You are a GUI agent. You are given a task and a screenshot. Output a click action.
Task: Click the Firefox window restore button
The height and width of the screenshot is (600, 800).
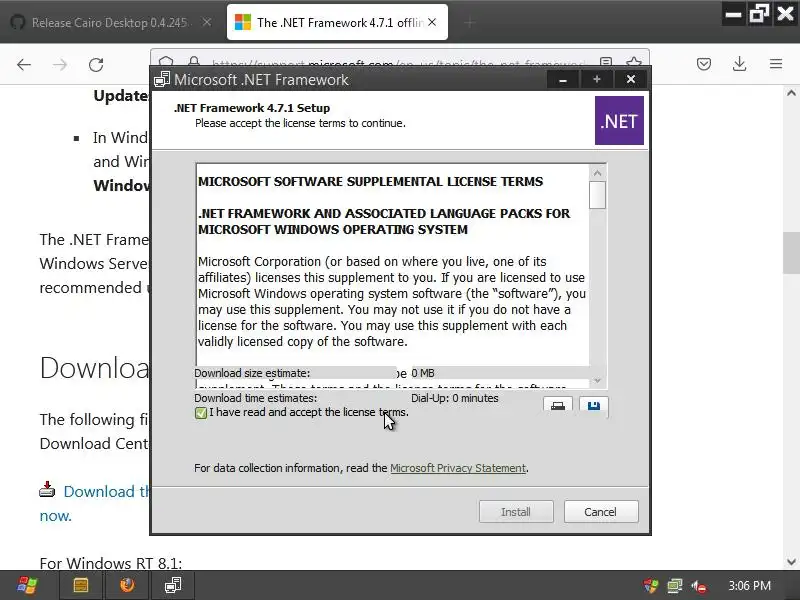pyautogui.click(x=759, y=13)
